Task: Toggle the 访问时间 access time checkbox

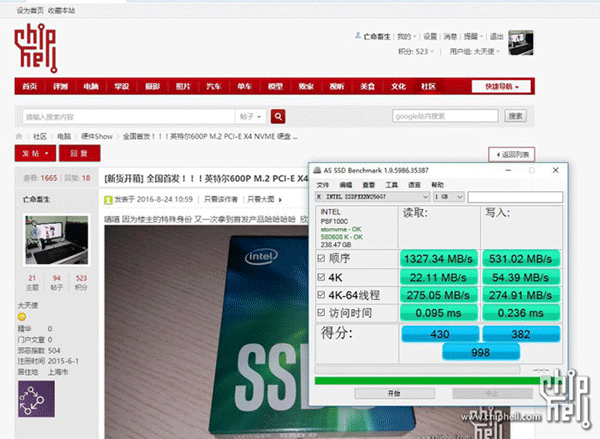Action: click(x=321, y=313)
